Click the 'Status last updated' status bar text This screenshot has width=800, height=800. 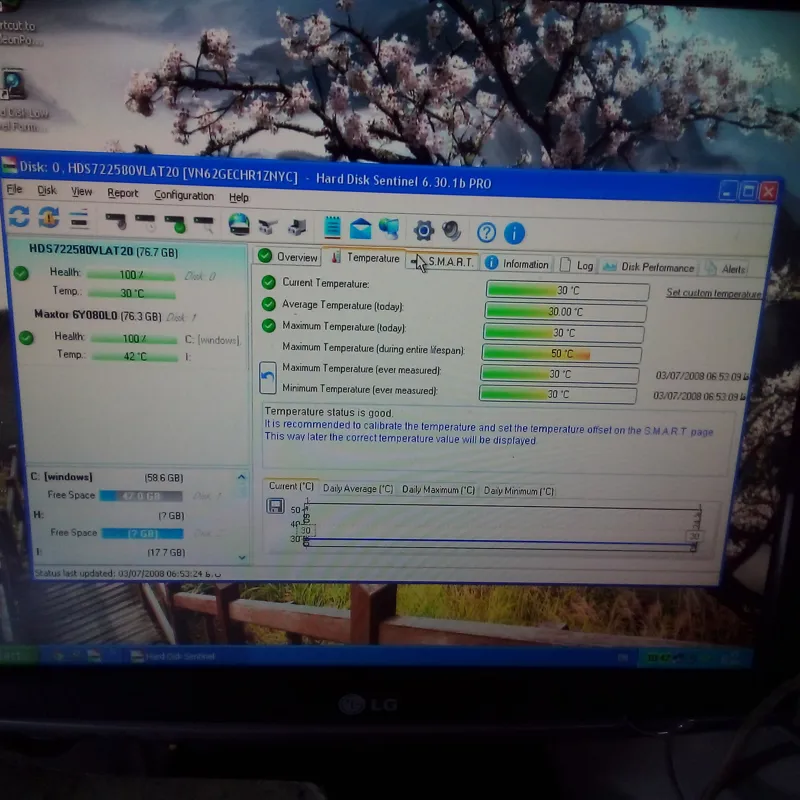[128, 573]
